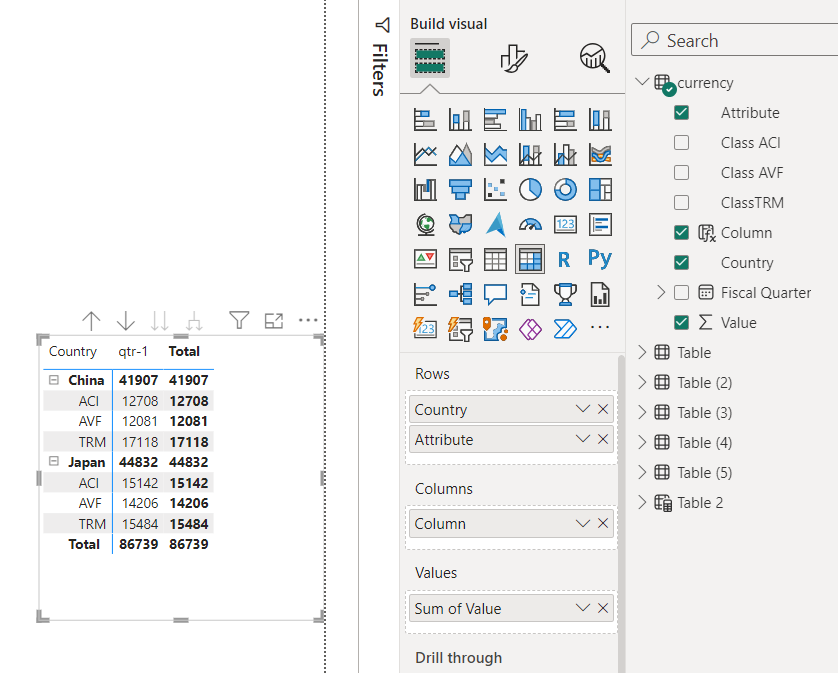
Task: Collapse the China row in matrix
Action: click(53, 380)
